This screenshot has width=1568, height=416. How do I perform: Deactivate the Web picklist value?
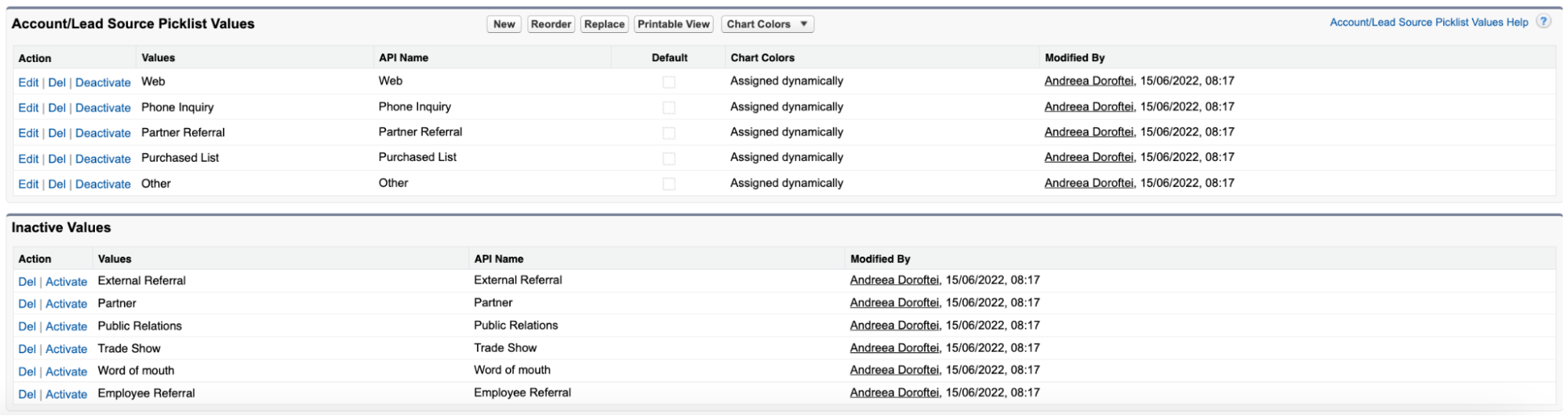click(103, 82)
